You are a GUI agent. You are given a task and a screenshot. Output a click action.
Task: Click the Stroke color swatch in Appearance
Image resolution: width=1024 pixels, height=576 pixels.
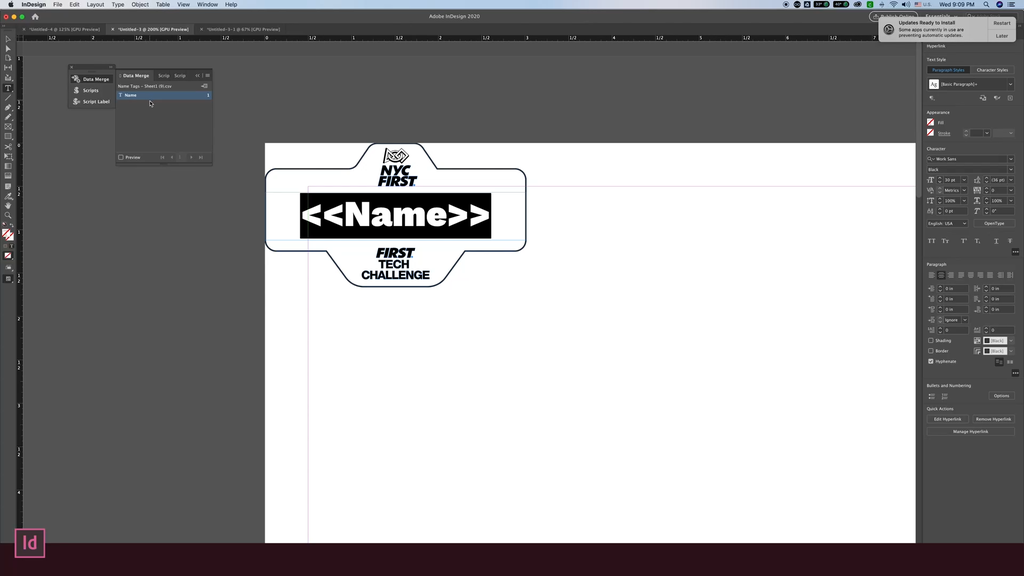(x=930, y=133)
